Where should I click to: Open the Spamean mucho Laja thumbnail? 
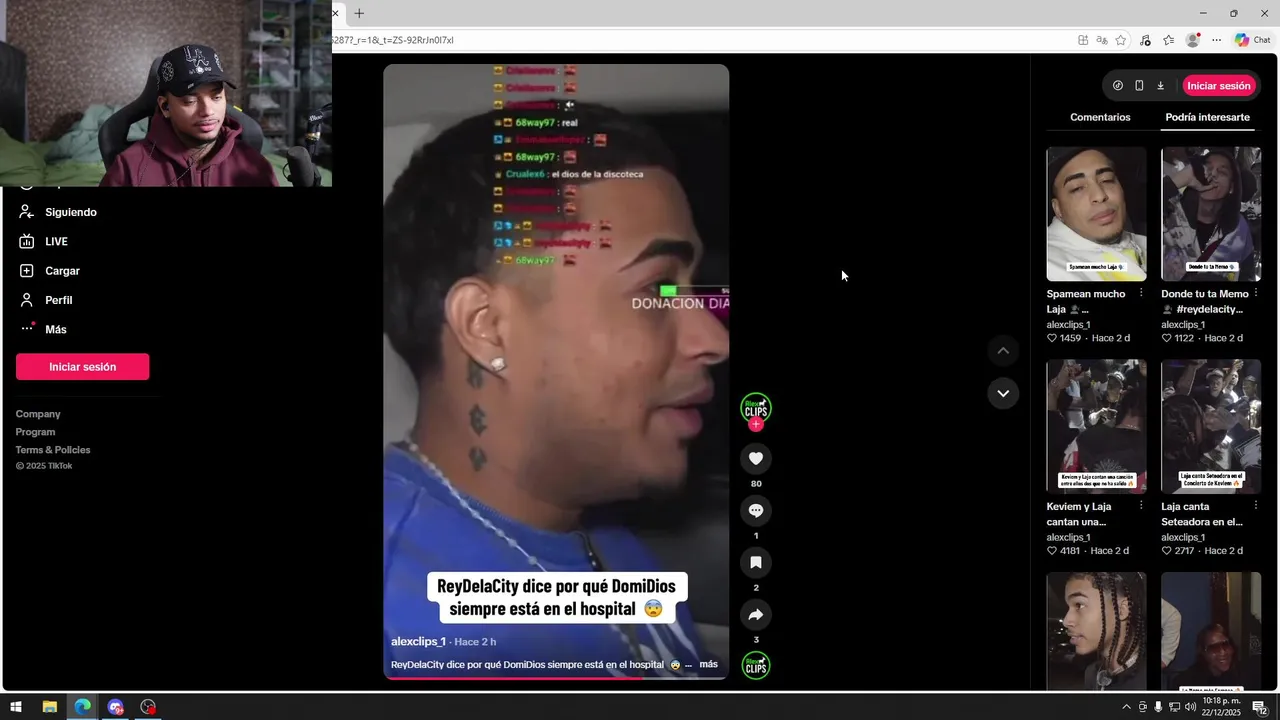[1096, 214]
